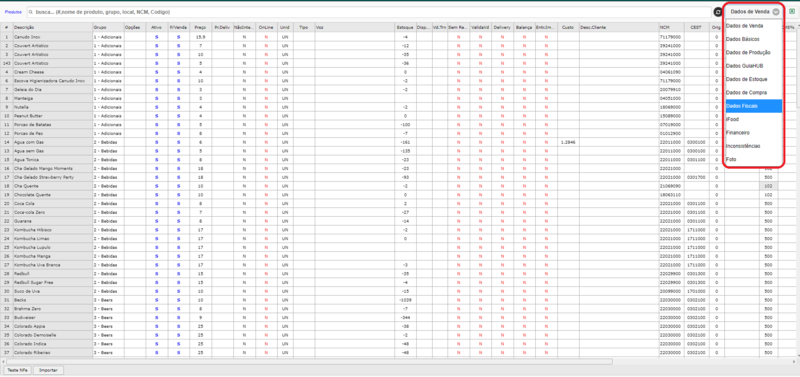
Task: Select the Colorado Appia row
Action: pos(53,326)
